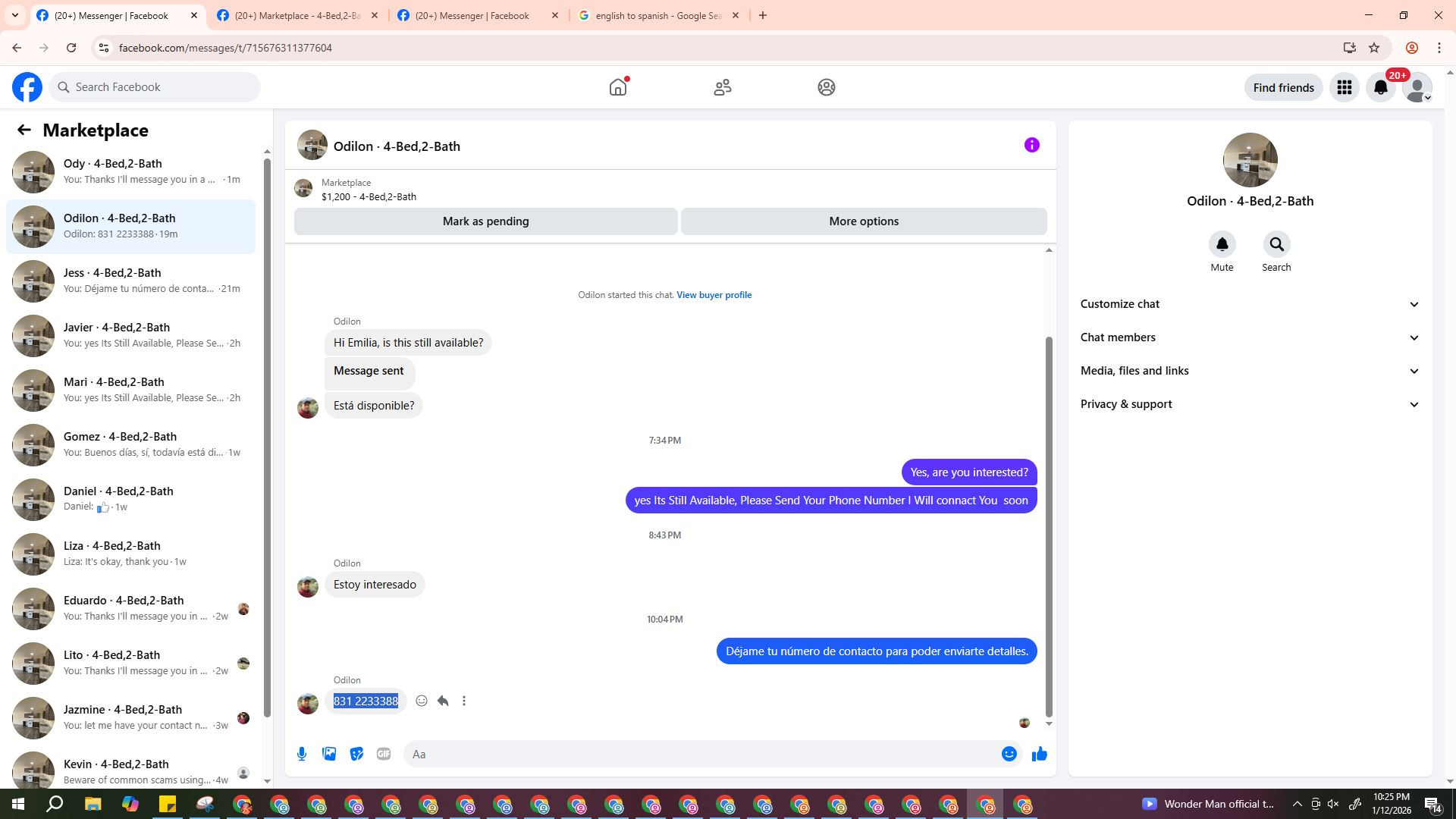Open the GIF picker icon
The height and width of the screenshot is (819, 1456).
(384, 754)
